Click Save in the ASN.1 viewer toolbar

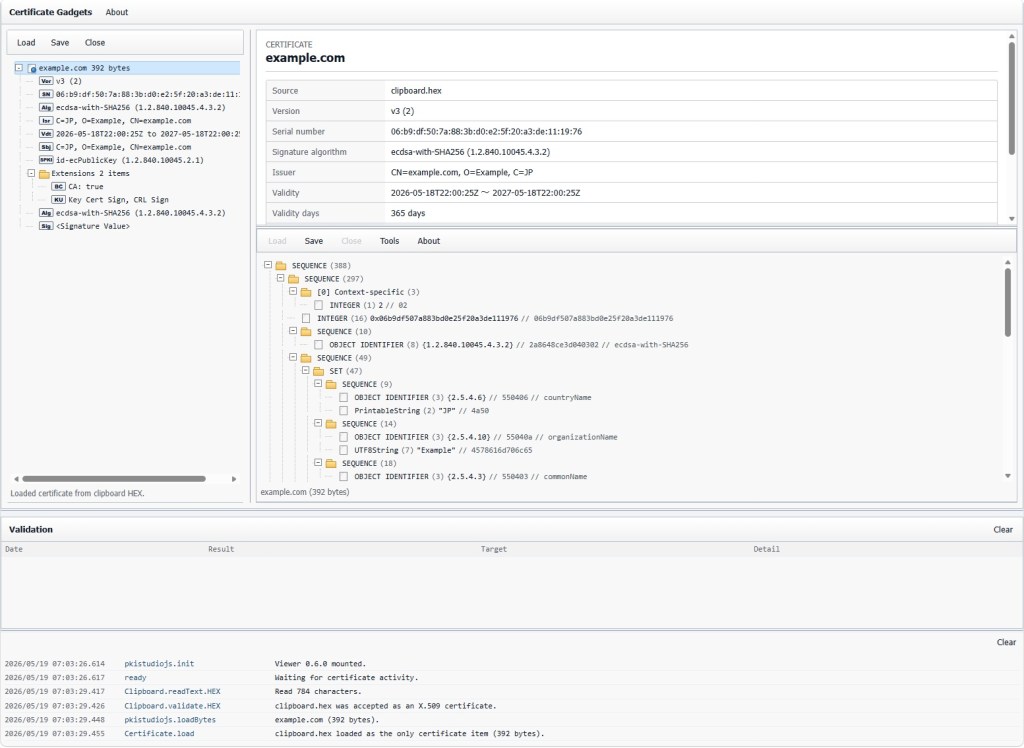pyautogui.click(x=313, y=241)
